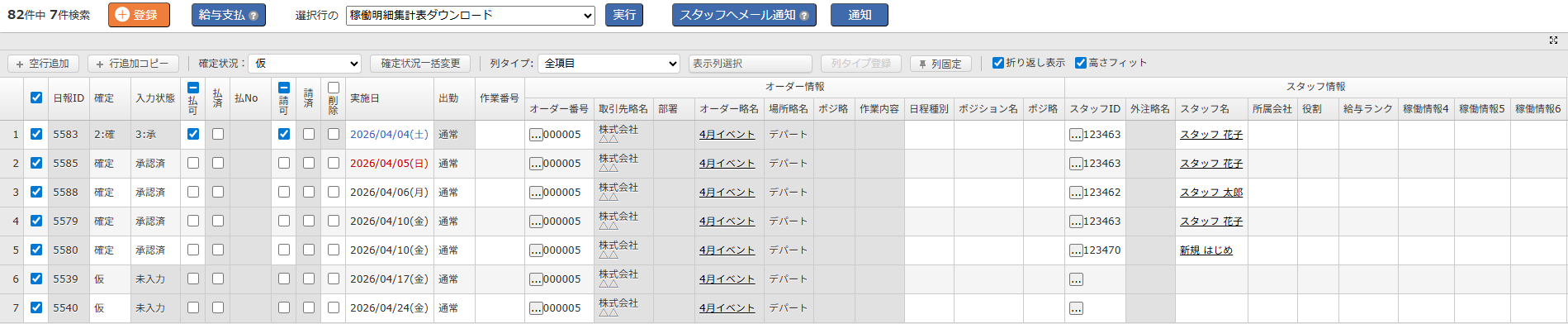Image resolution: width=1568 pixels, height=324 pixels.
Task: Click the 表示列選択 field
Action: tap(751, 64)
